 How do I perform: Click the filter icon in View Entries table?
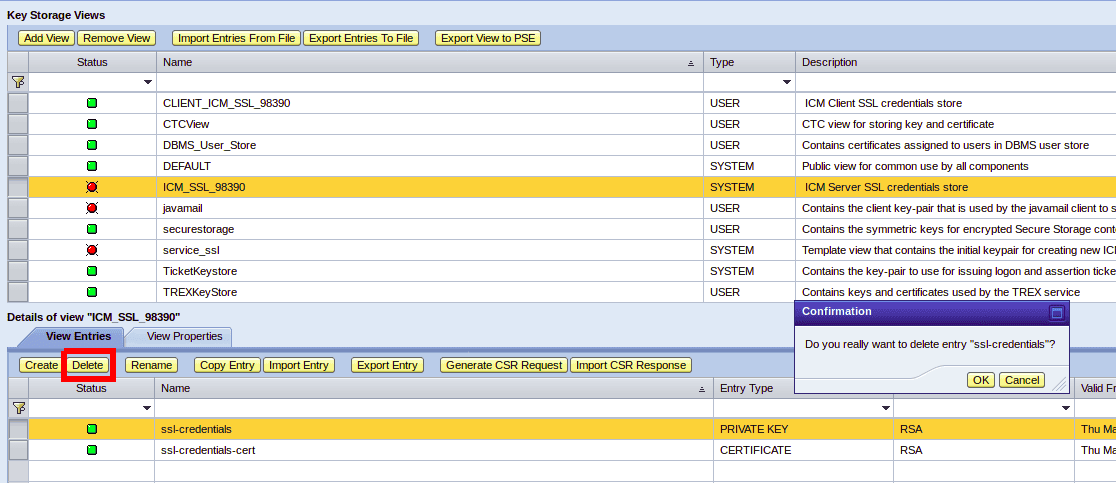18,408
